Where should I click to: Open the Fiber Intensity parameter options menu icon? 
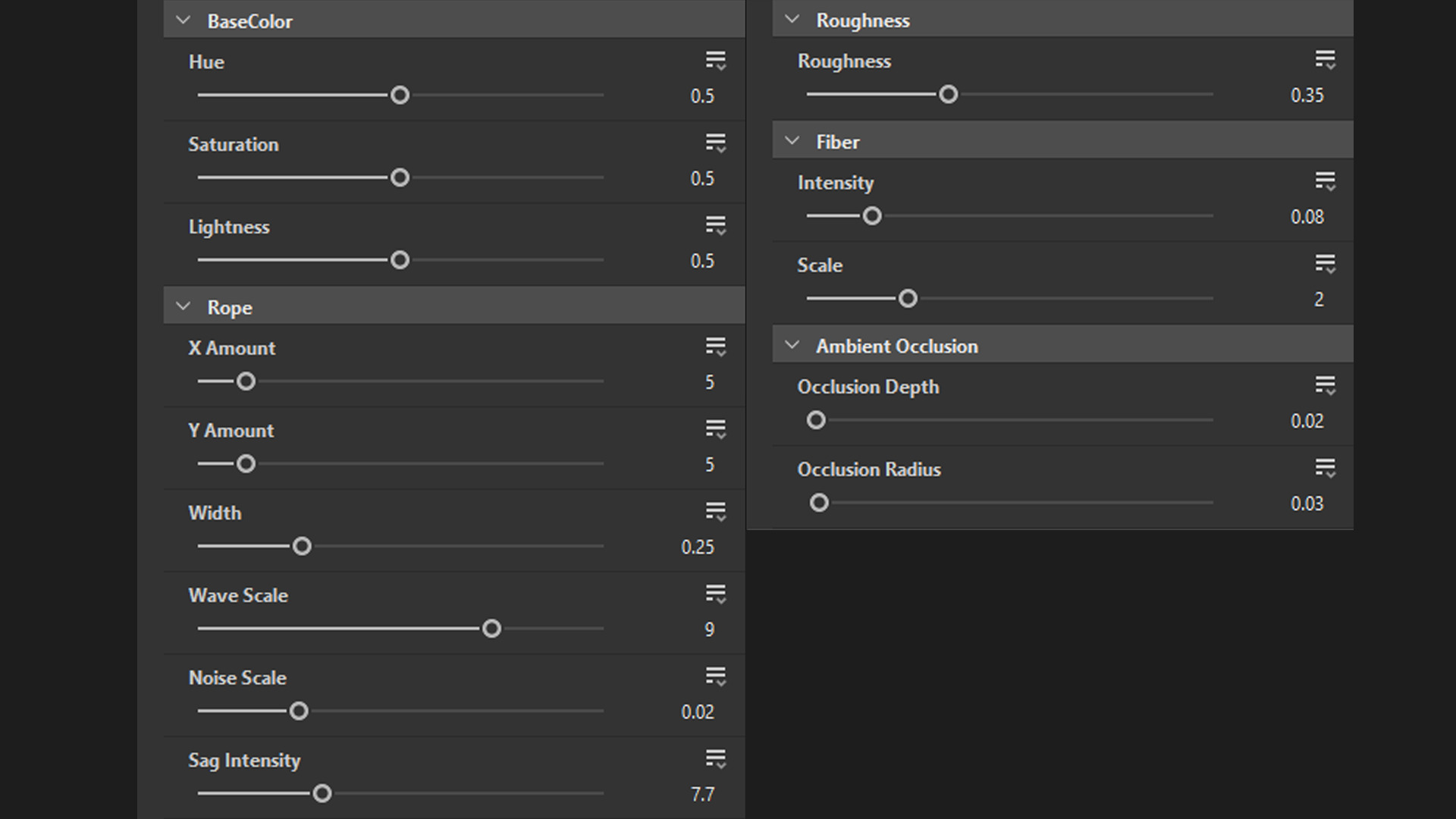point(1325,181)
